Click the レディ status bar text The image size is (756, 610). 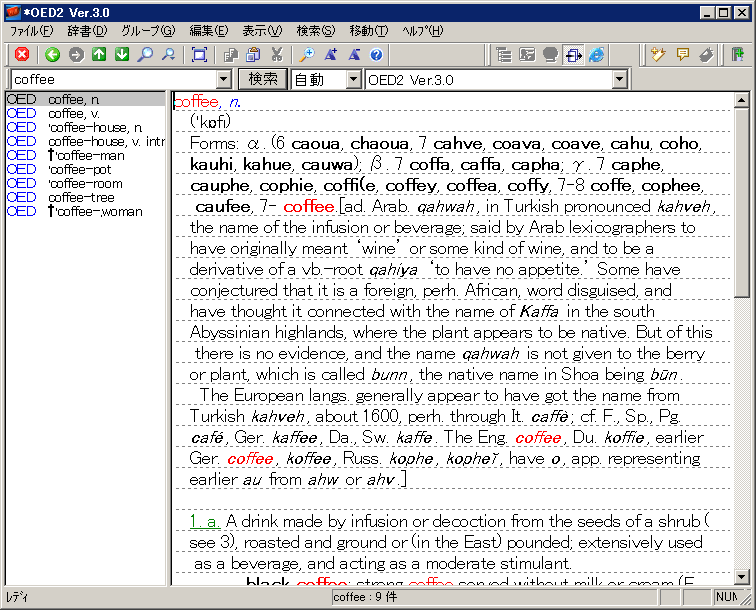[x=17, y=597]
